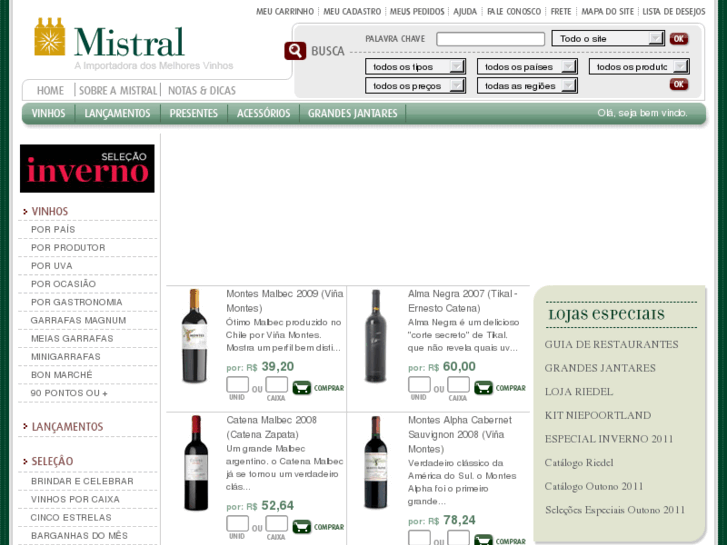Open Meu Cadastro link
Screen dimensions: 727x545
click(352, 12)
